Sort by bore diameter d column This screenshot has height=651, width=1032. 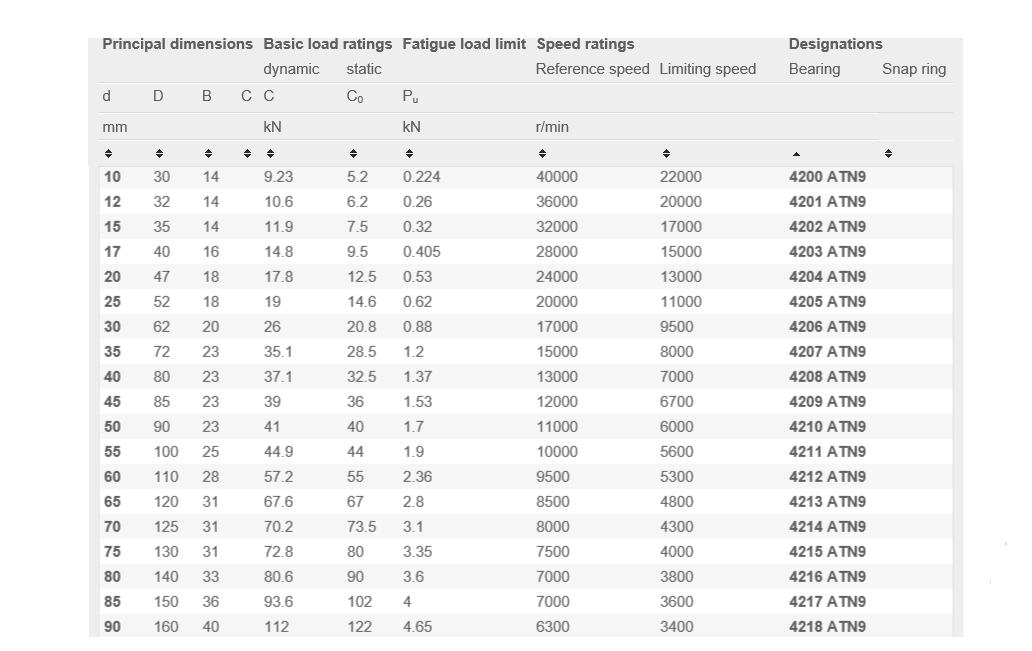[x=109, y=153]
